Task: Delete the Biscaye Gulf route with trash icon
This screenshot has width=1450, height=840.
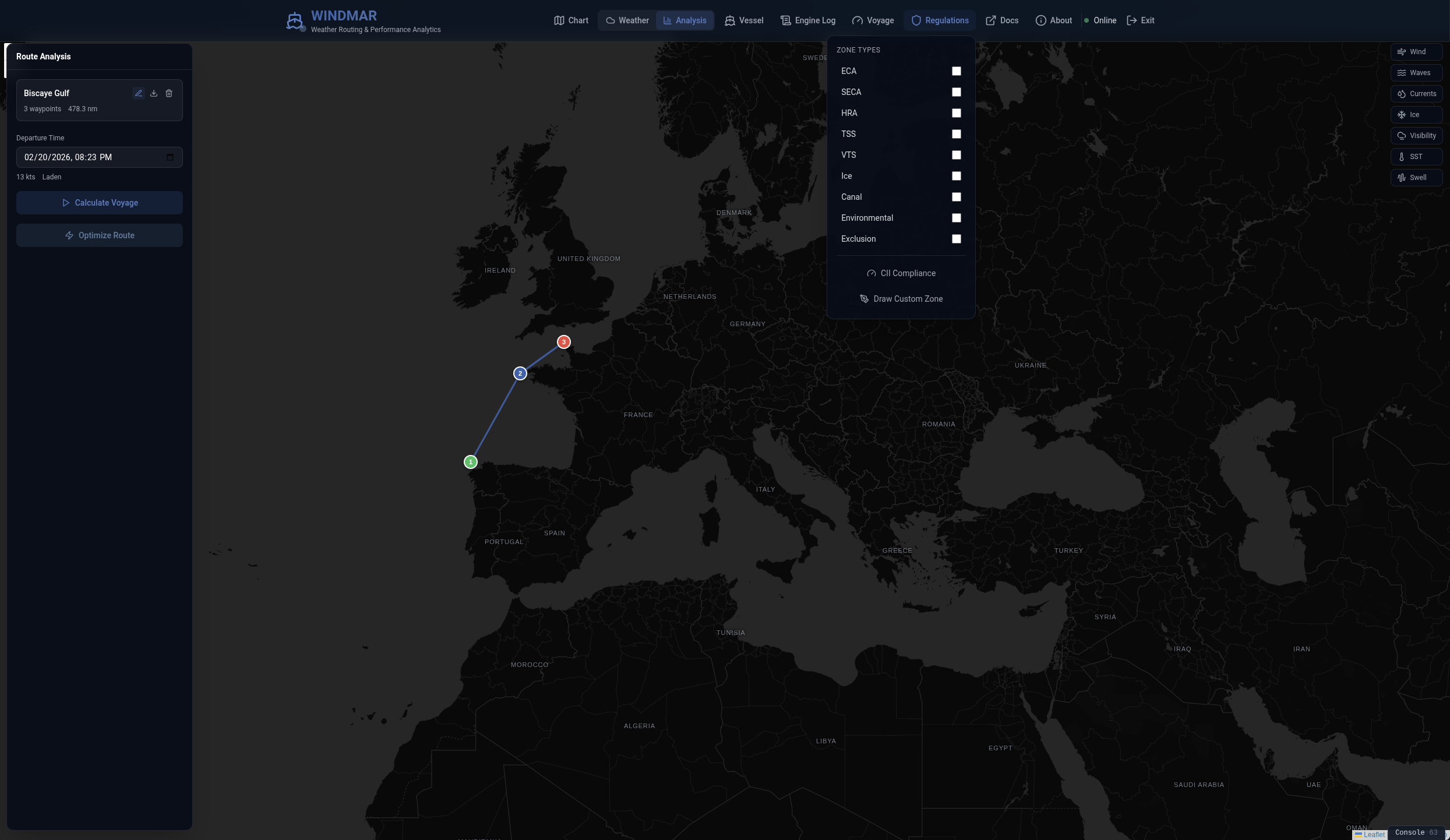Action: [x=169, y=93]
